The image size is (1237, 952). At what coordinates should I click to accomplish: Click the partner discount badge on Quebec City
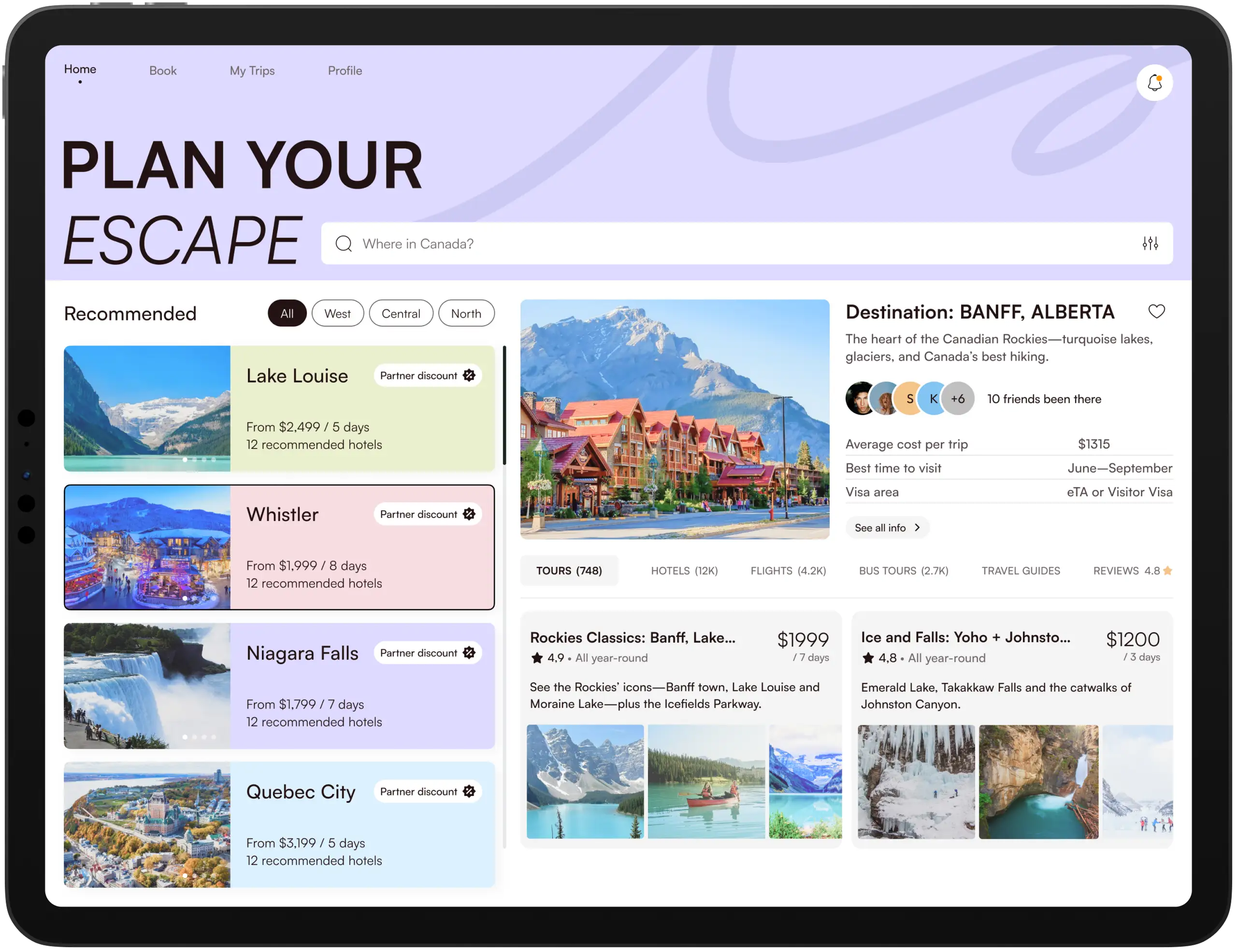(x=470, y=791)
